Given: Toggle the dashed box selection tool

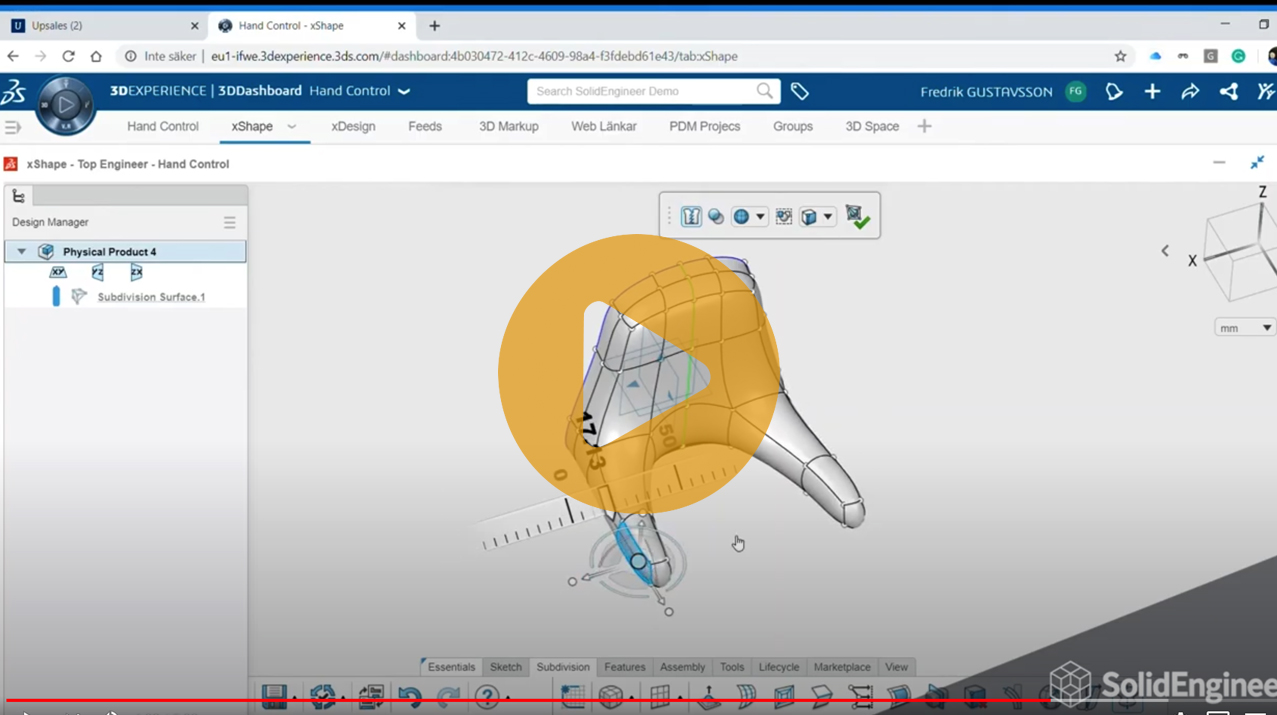Looking at the screenshot, I should pyautogui.click(x=784, y=217).
